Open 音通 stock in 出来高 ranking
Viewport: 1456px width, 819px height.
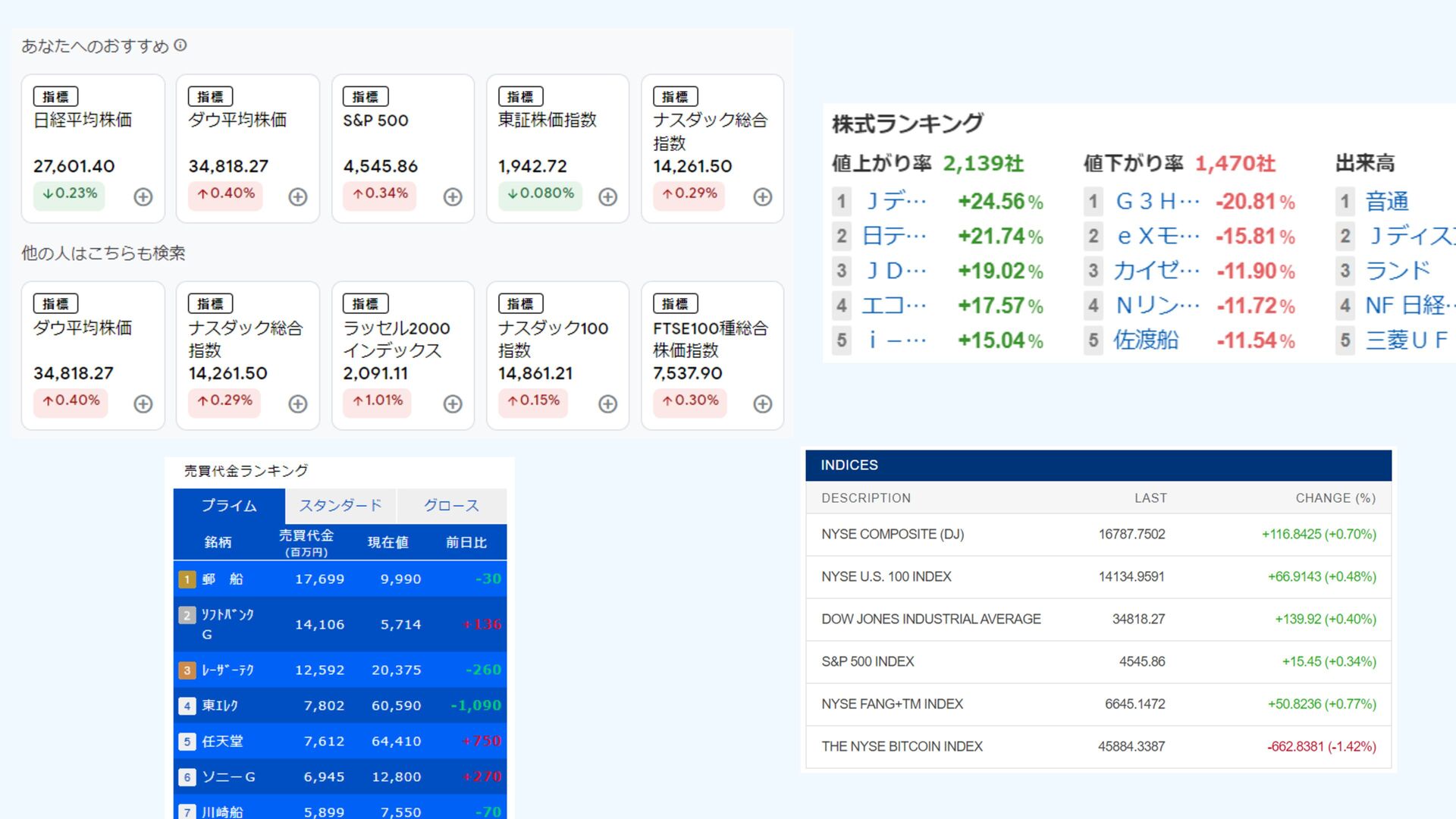click(1386, 202)
